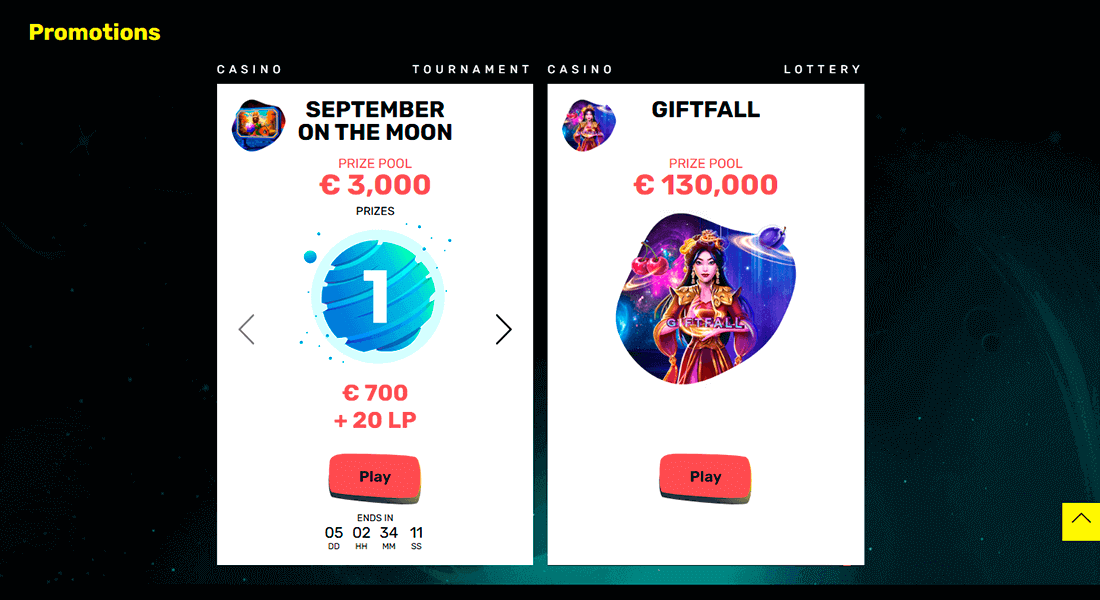Click CASINO label above the Giftfall card
This screenshot has width=1100, height=600.
click(580, 69)
